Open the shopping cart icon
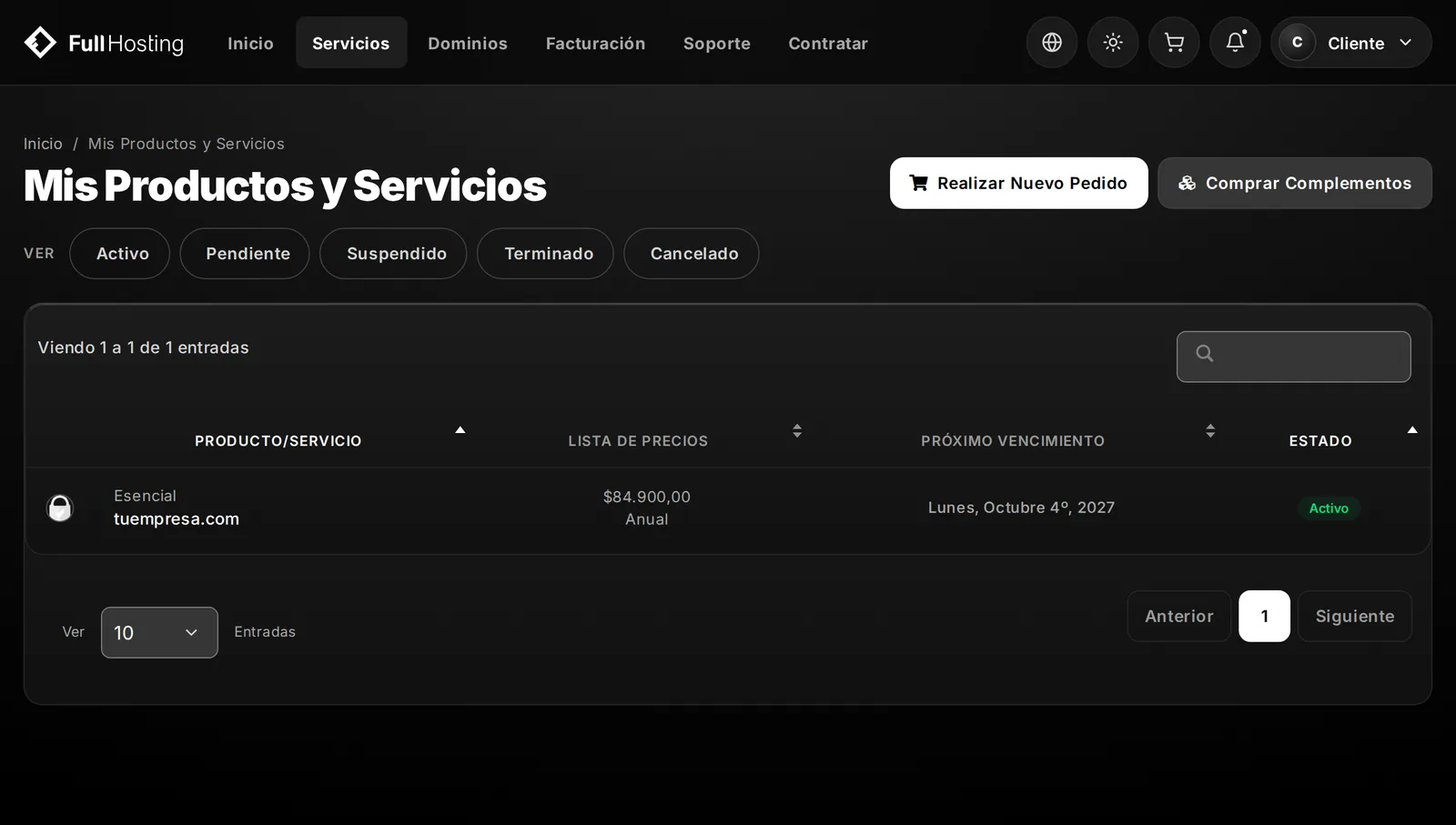Image resolution: width=1456 pixels, height=825 pixels. coord(1174,43)
